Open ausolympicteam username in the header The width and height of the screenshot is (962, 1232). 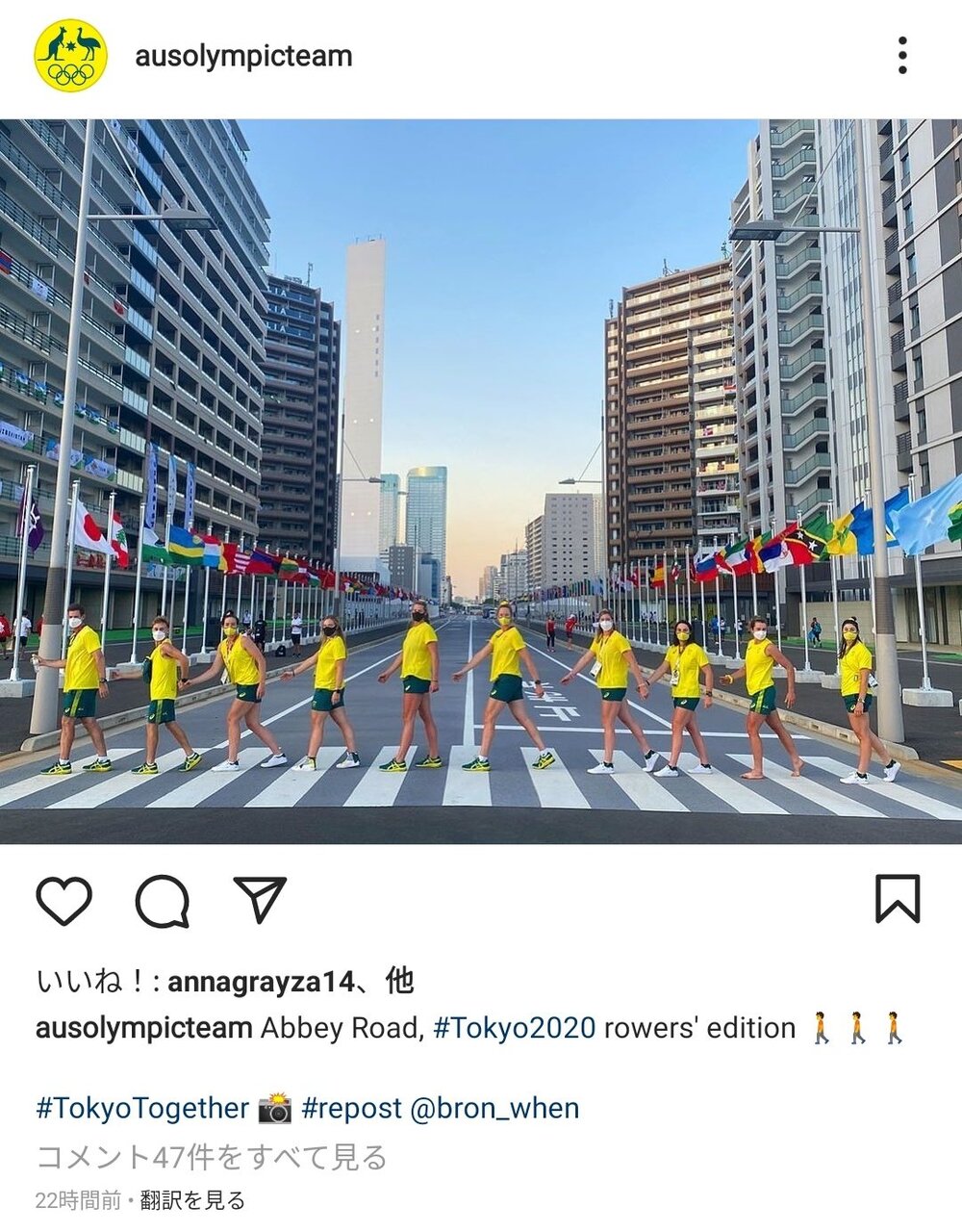243,57
